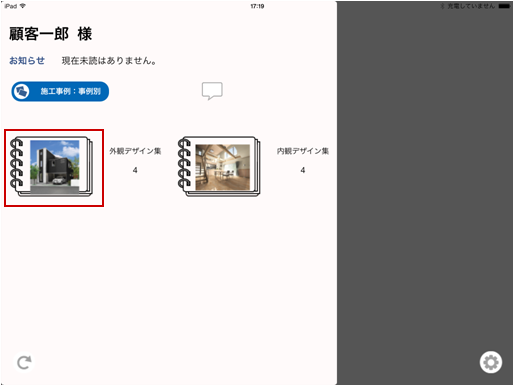Image resolution: width=514 pixels, height=386 pixels.
Task: Tap the Wi-Fi icon in status bar
Action: pyautogui.click(x=23, y=6)
